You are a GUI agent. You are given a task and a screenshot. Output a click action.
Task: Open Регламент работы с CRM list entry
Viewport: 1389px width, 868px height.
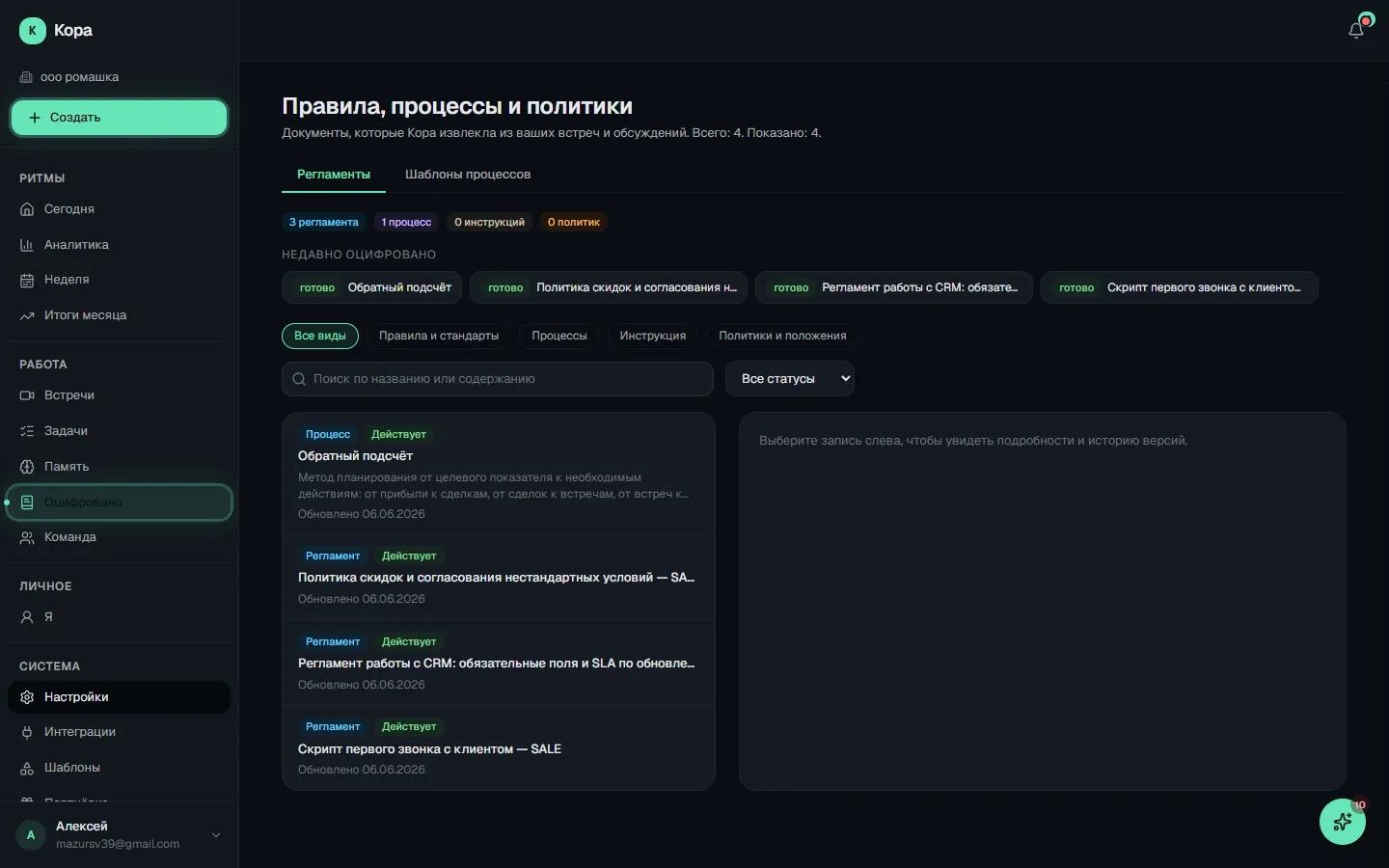pyautogui.click(x=499, y=663)
